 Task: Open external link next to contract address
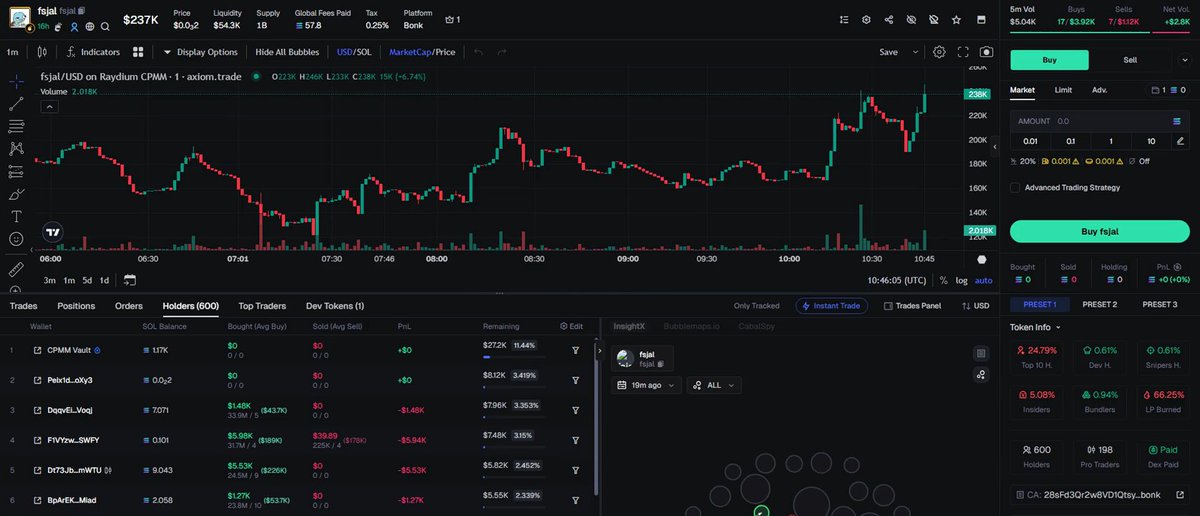1182,494
